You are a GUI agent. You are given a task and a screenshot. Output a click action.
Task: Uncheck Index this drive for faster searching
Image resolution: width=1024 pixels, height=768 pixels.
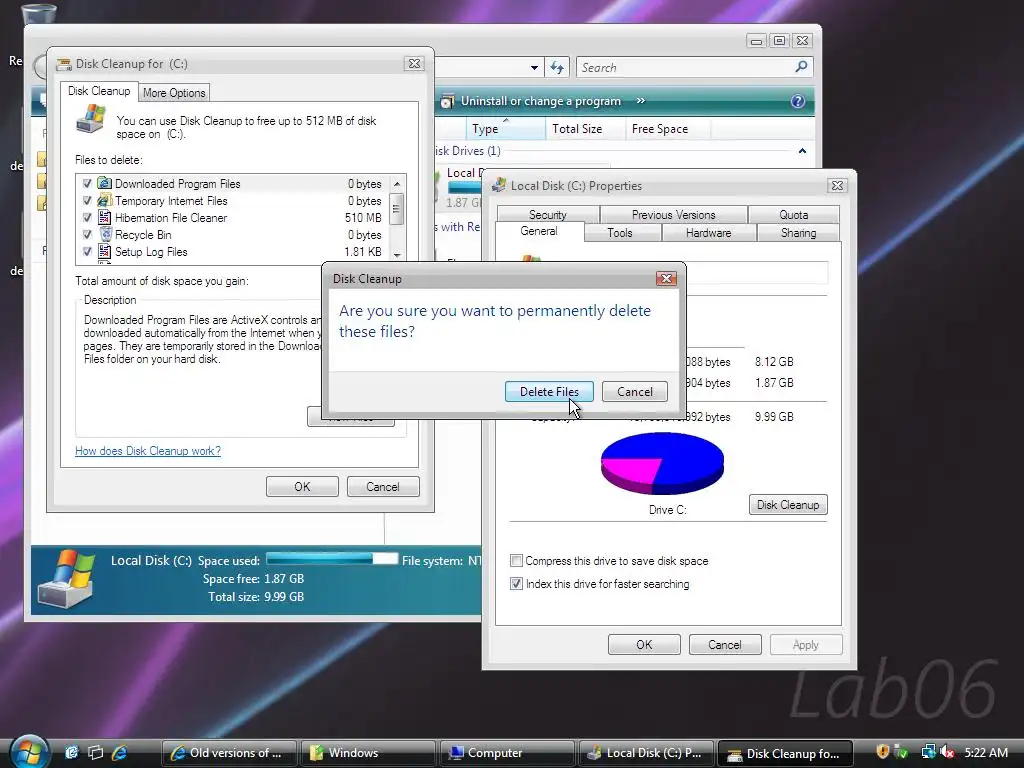(517, 584)
